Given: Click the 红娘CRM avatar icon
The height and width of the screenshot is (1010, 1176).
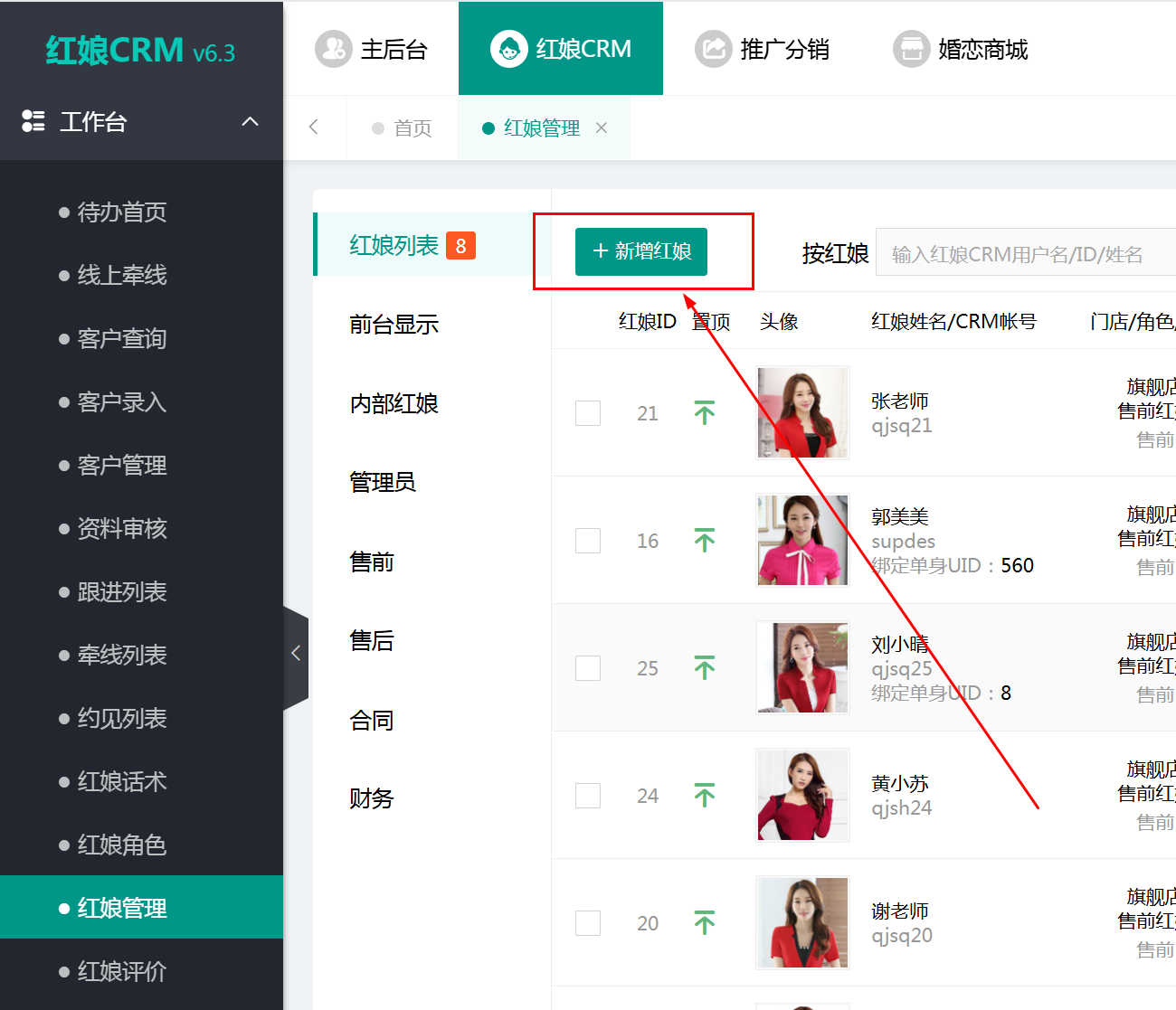Looking at the screenshot, I should [x=508, y=49].
